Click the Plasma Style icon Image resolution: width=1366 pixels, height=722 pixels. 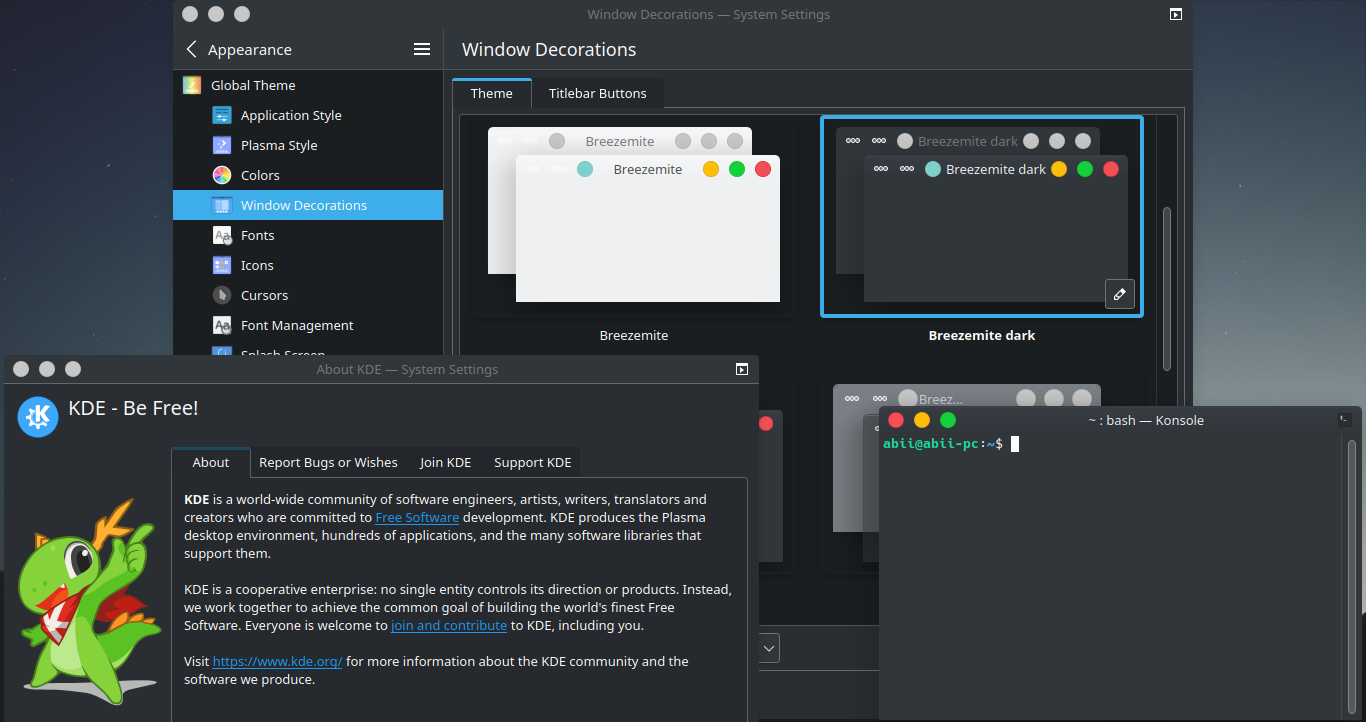coord(222,145)
